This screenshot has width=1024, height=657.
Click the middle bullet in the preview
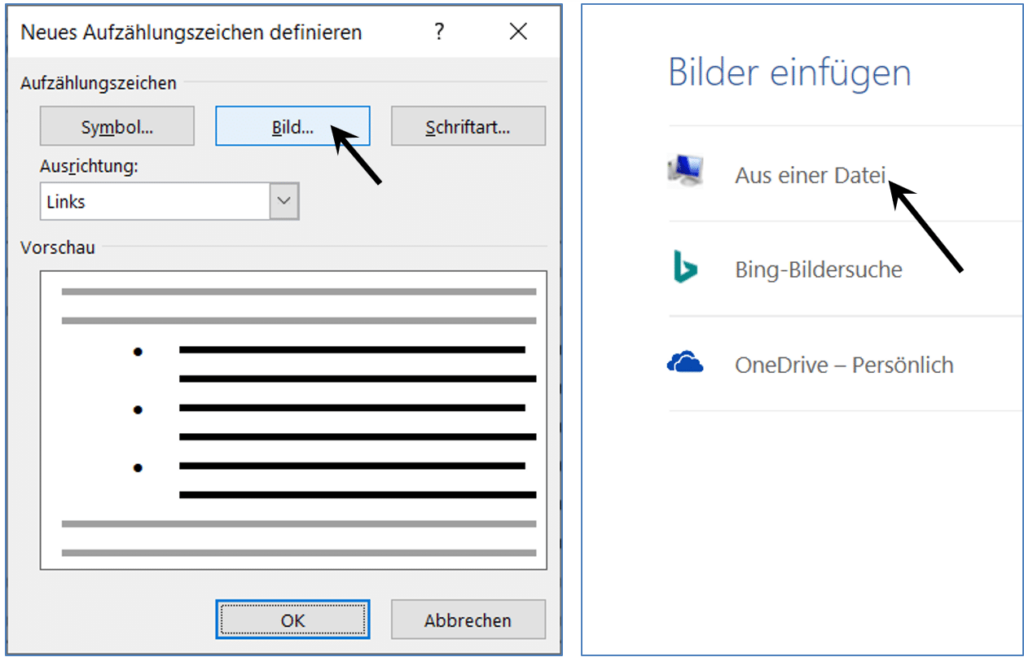[138, 409]
